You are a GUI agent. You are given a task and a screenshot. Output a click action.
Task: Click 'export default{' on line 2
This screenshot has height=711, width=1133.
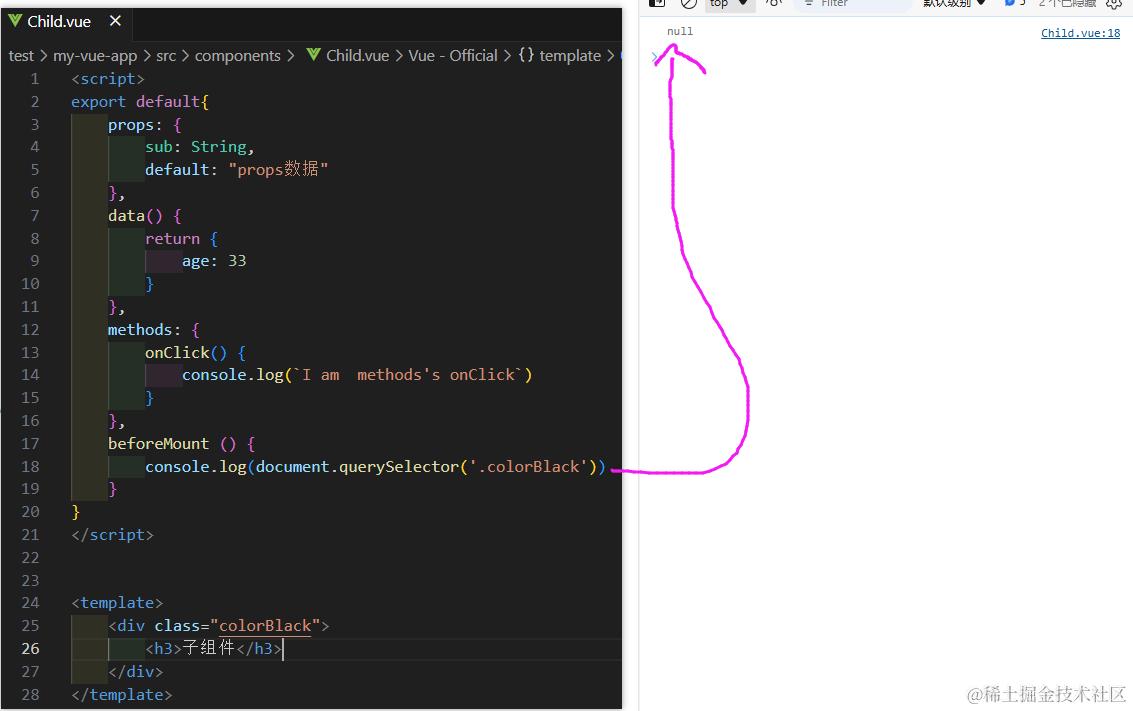click(x=139, y=102)
